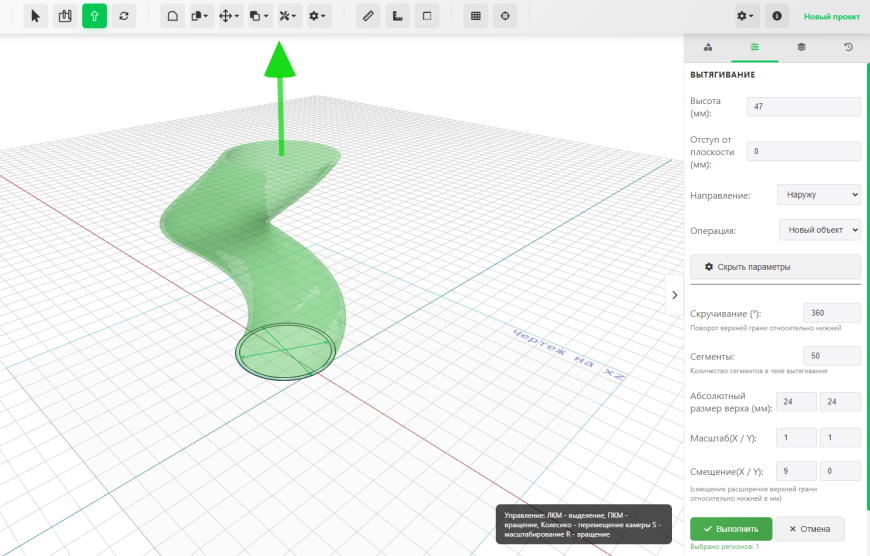Edit the Масштаб X field

pos(796,438)
